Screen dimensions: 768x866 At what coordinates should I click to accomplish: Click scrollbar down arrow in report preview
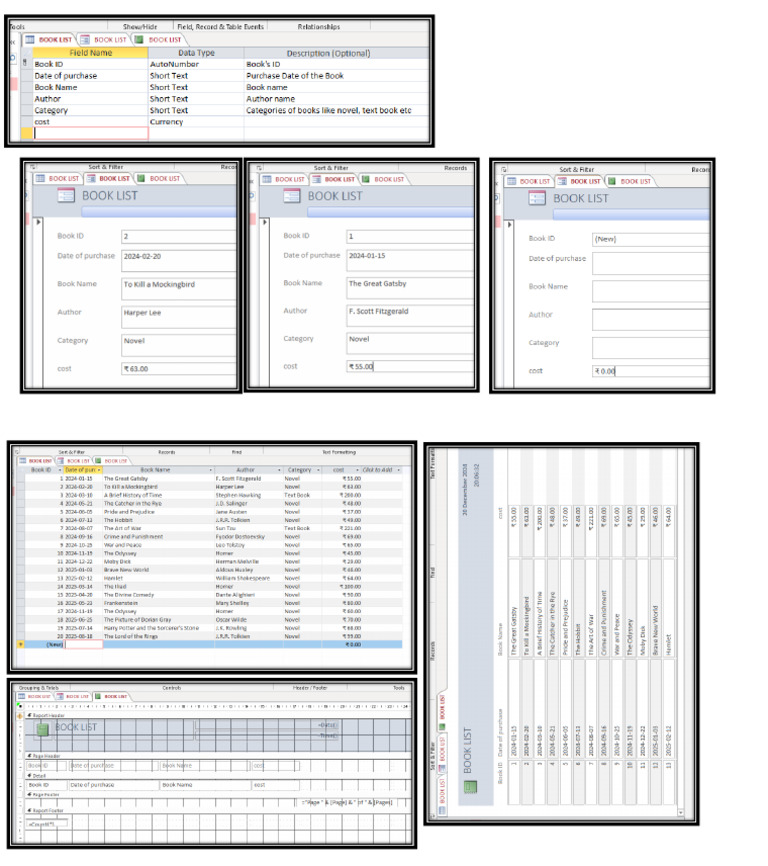[680, 812]
